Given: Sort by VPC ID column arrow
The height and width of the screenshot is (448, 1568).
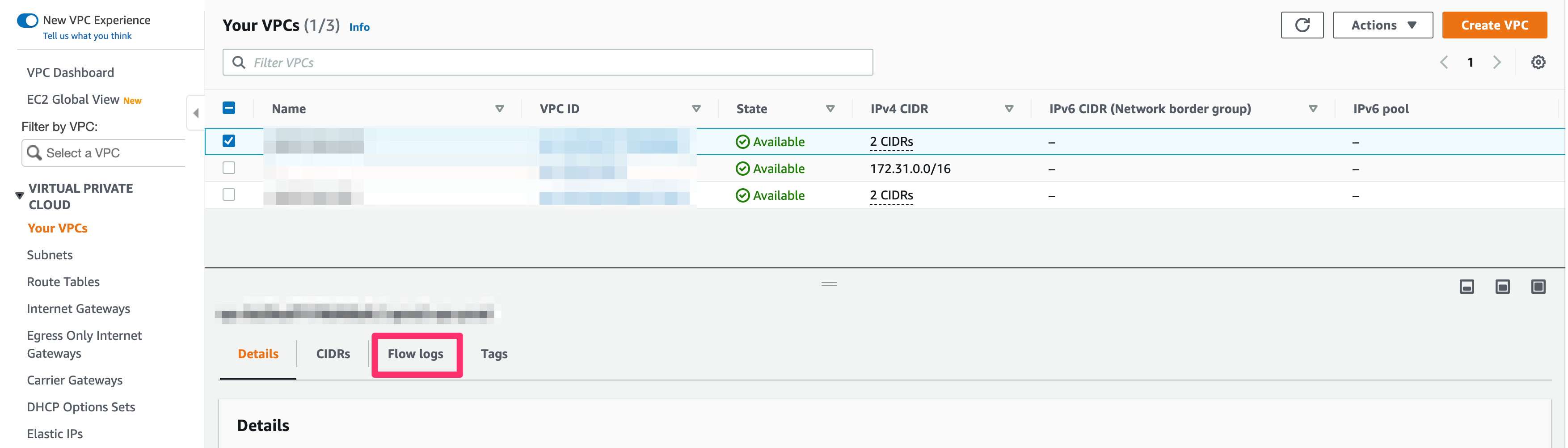Looking at the screenshot, I should pos(696,109).
